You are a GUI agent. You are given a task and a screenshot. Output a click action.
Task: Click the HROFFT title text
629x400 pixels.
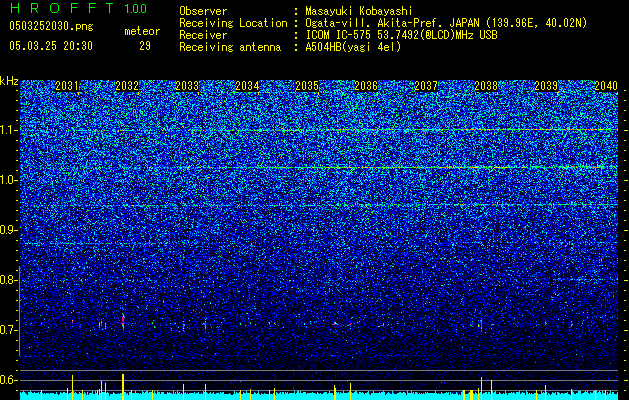pyautogui.click(x=61, y=8)
